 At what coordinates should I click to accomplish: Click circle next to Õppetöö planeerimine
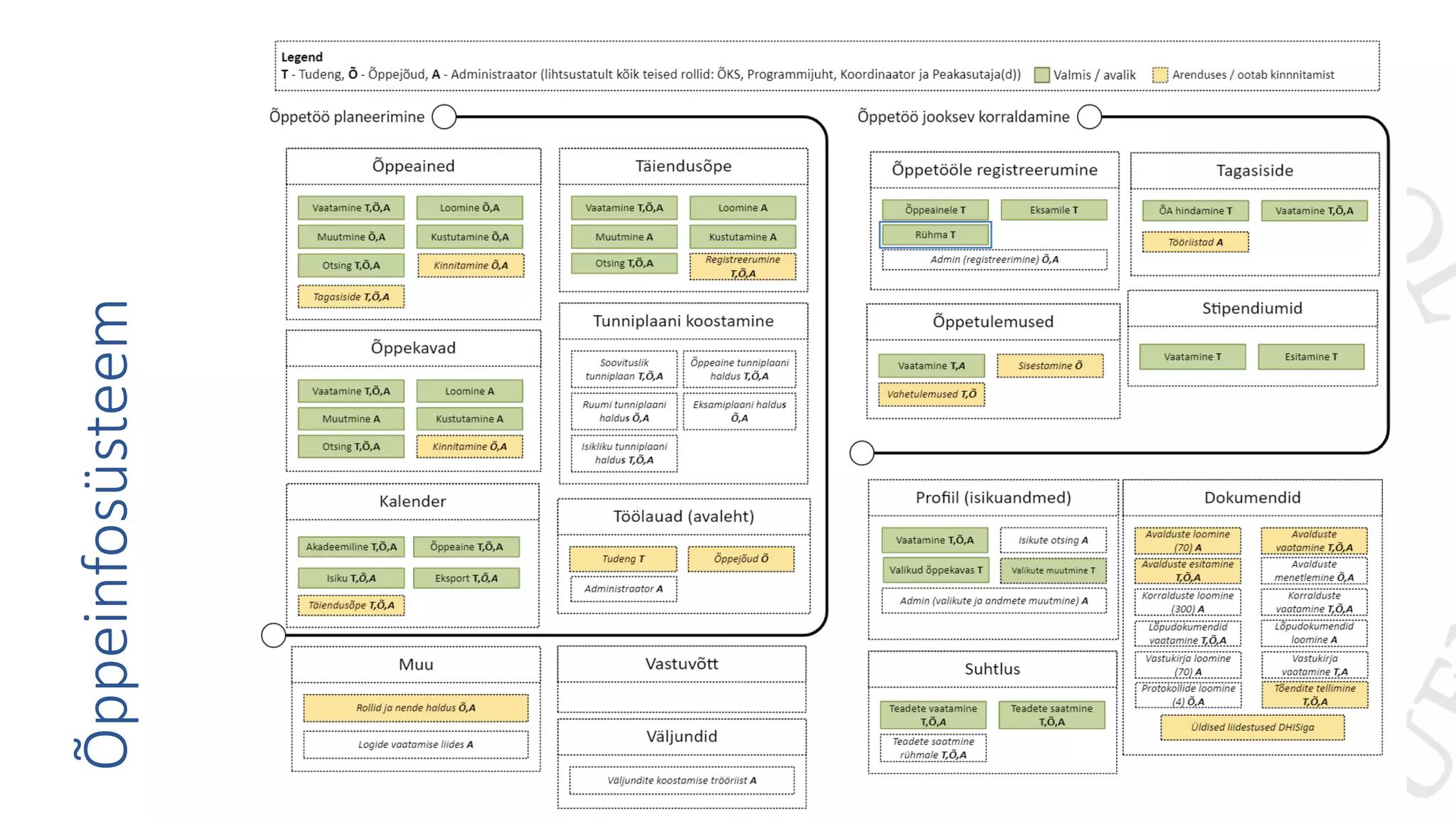444,117
